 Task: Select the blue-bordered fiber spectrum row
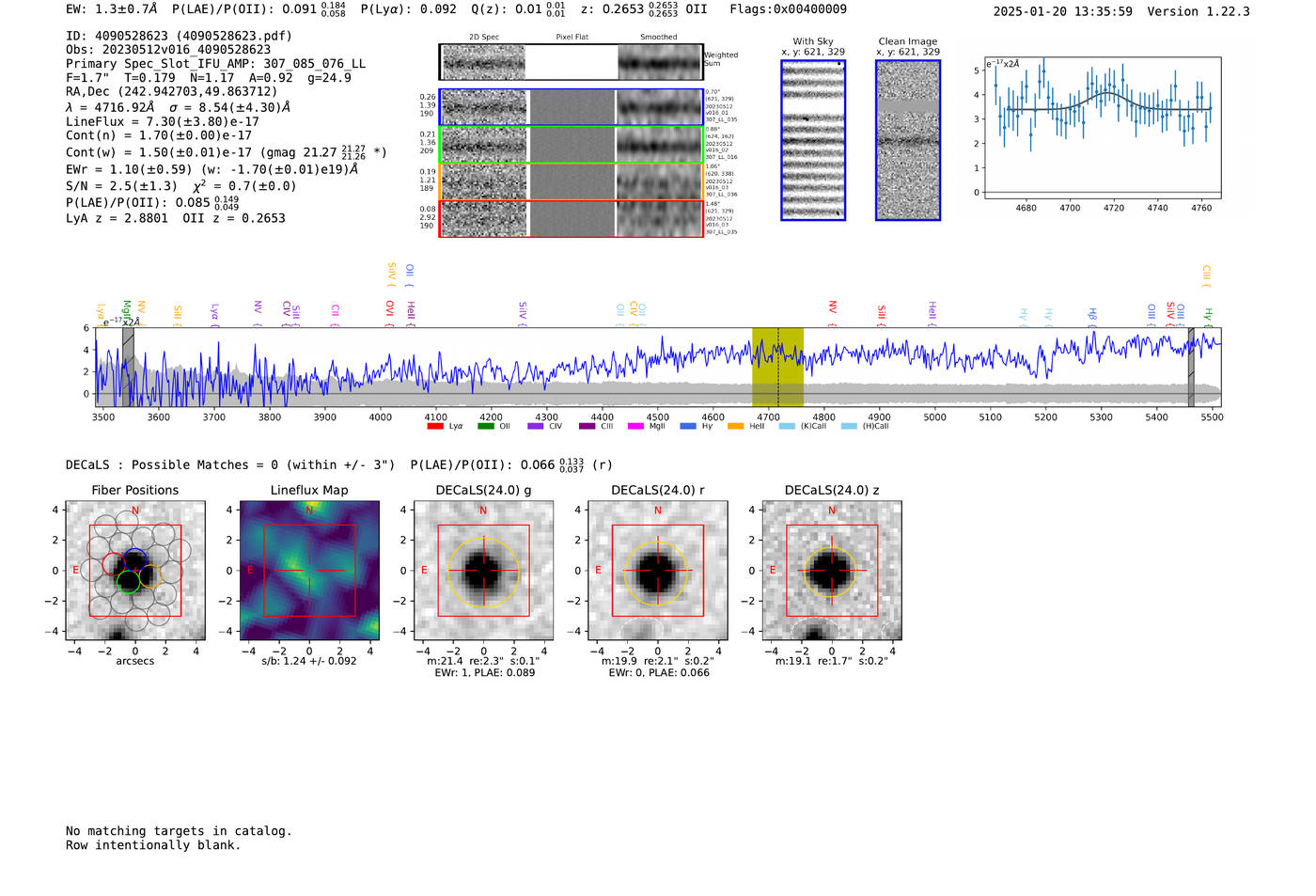click(x=572, y=107)
